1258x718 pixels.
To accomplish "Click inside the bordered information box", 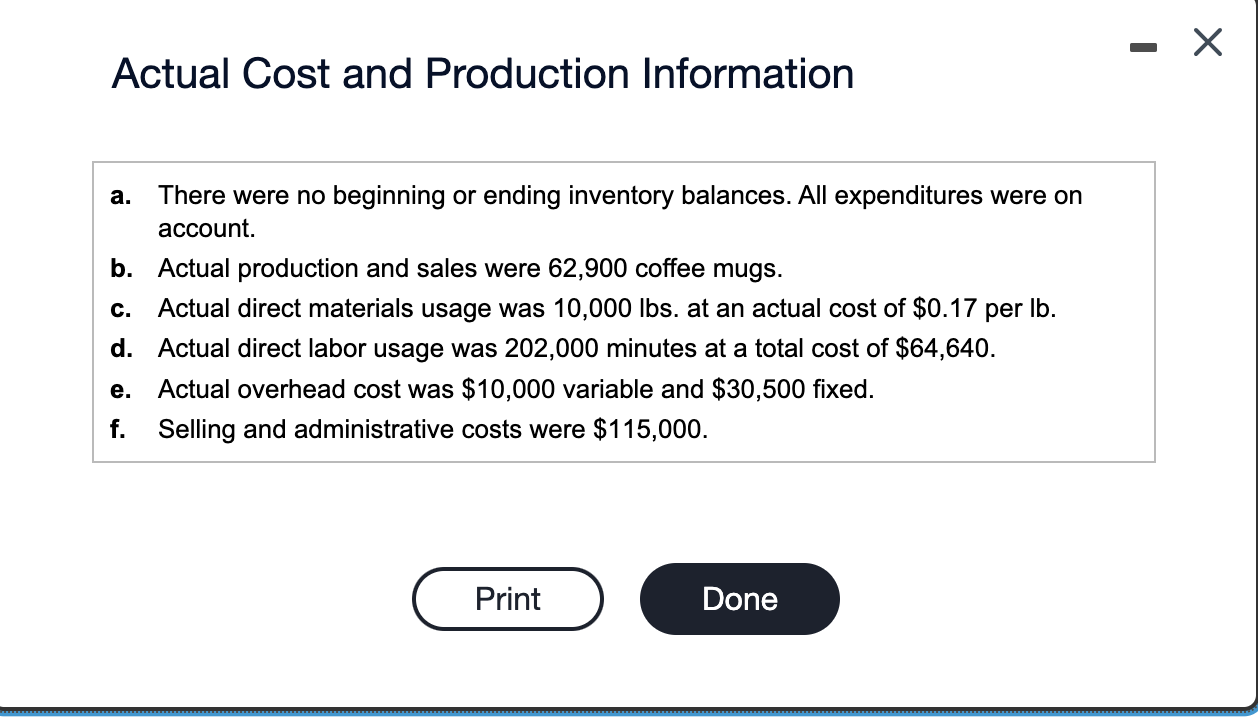I will 625,310.
